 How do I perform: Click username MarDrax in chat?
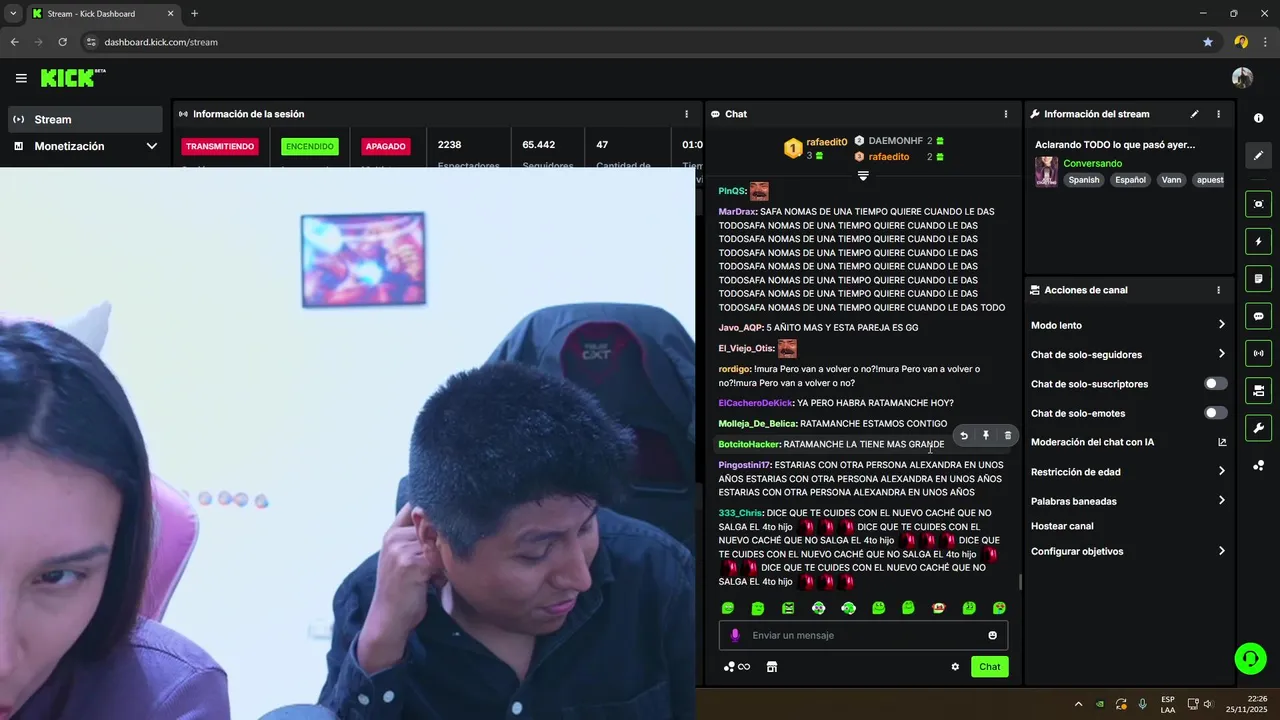click(x=737, y=212)
